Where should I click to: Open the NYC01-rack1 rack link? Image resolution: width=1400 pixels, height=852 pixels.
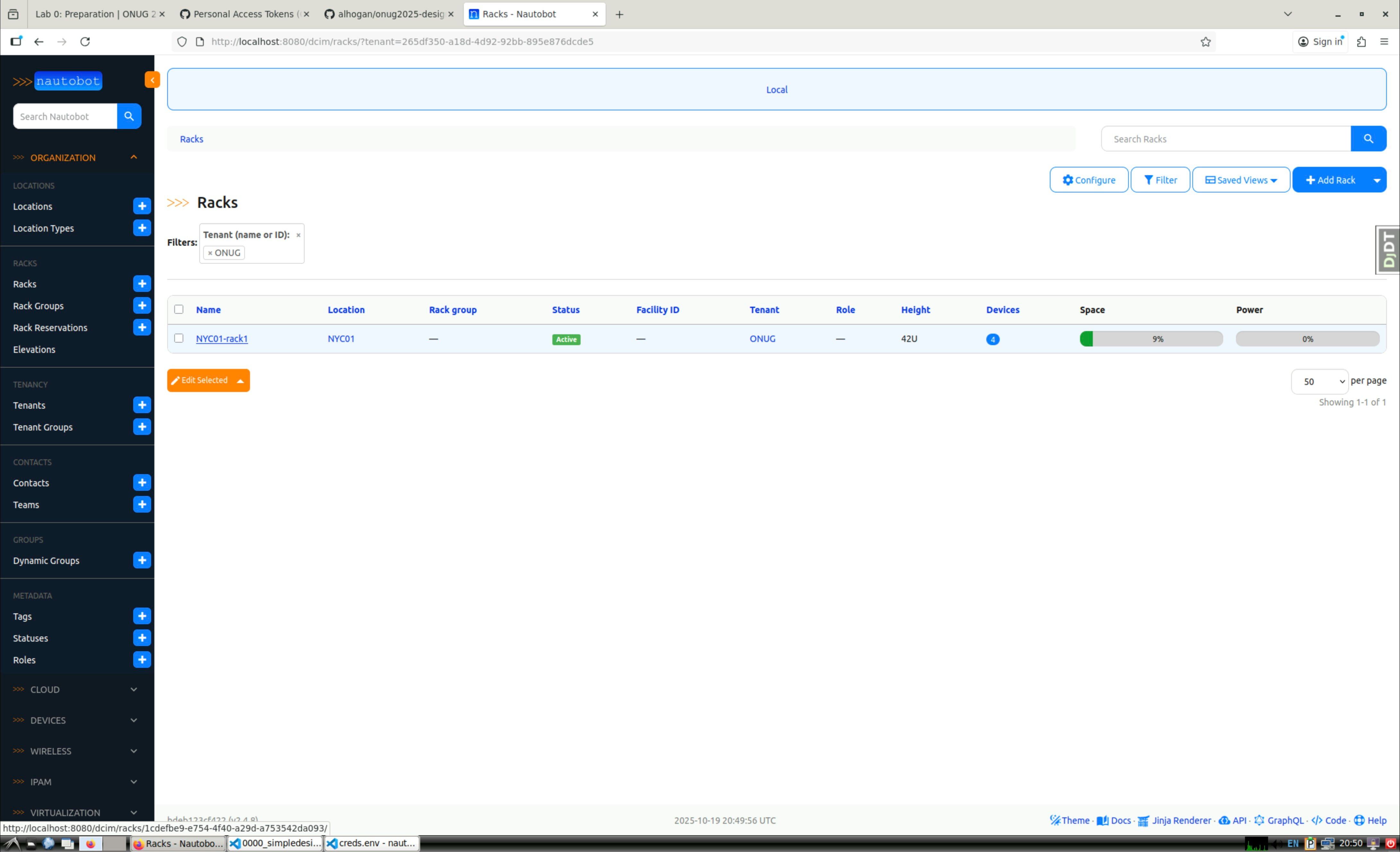point(221,338)
